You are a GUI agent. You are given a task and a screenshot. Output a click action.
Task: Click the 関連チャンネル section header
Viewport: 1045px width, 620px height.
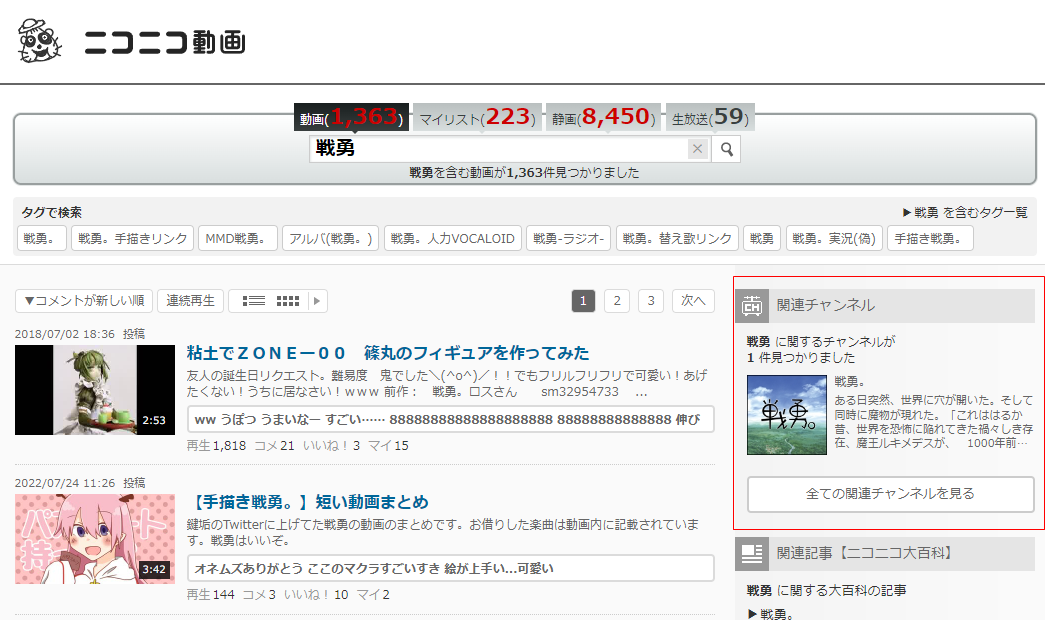(885, 305)
